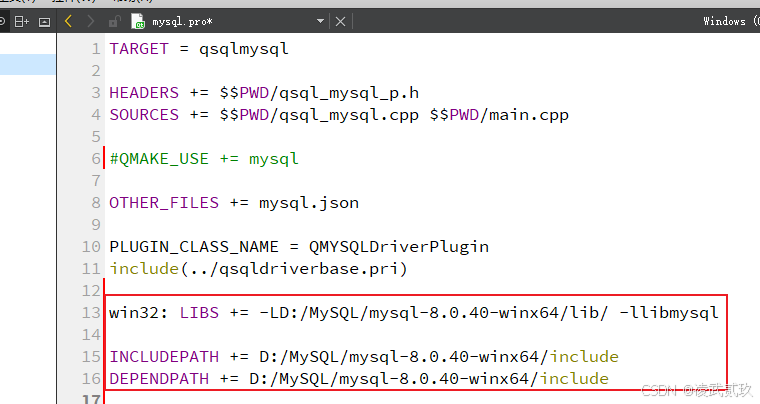Click the LIBS keyword on line 13
Screen dimensions: 760x404
point(199,313)
